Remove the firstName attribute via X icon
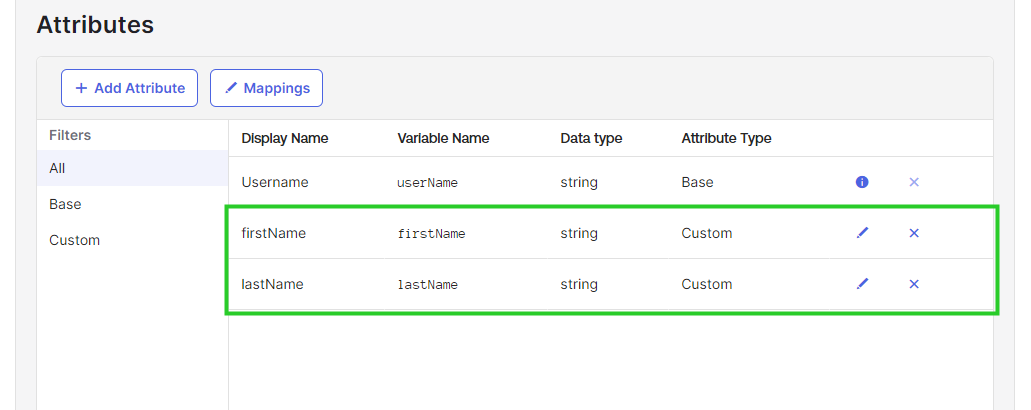The image size is (1031, 410). pos(913,233)
